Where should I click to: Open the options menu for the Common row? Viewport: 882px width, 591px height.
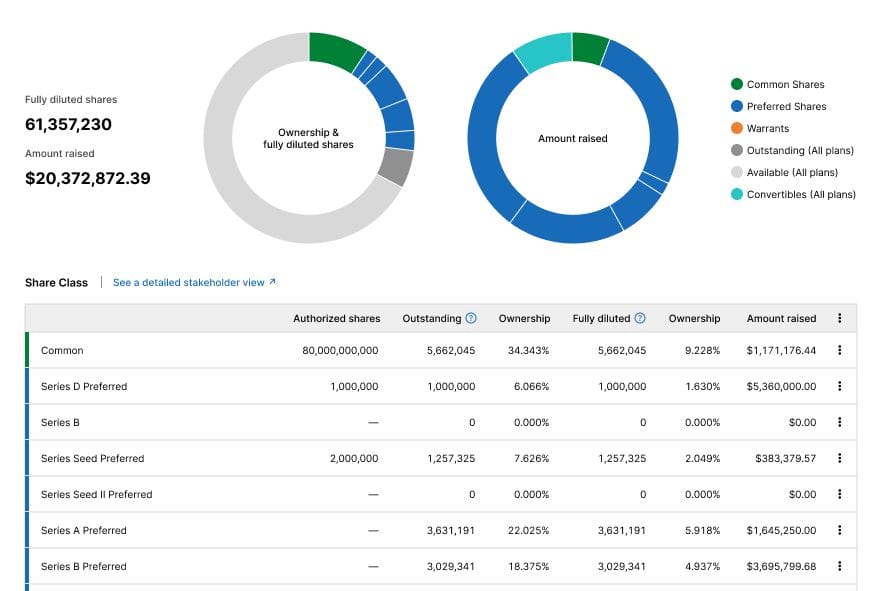tap(840, 350)
